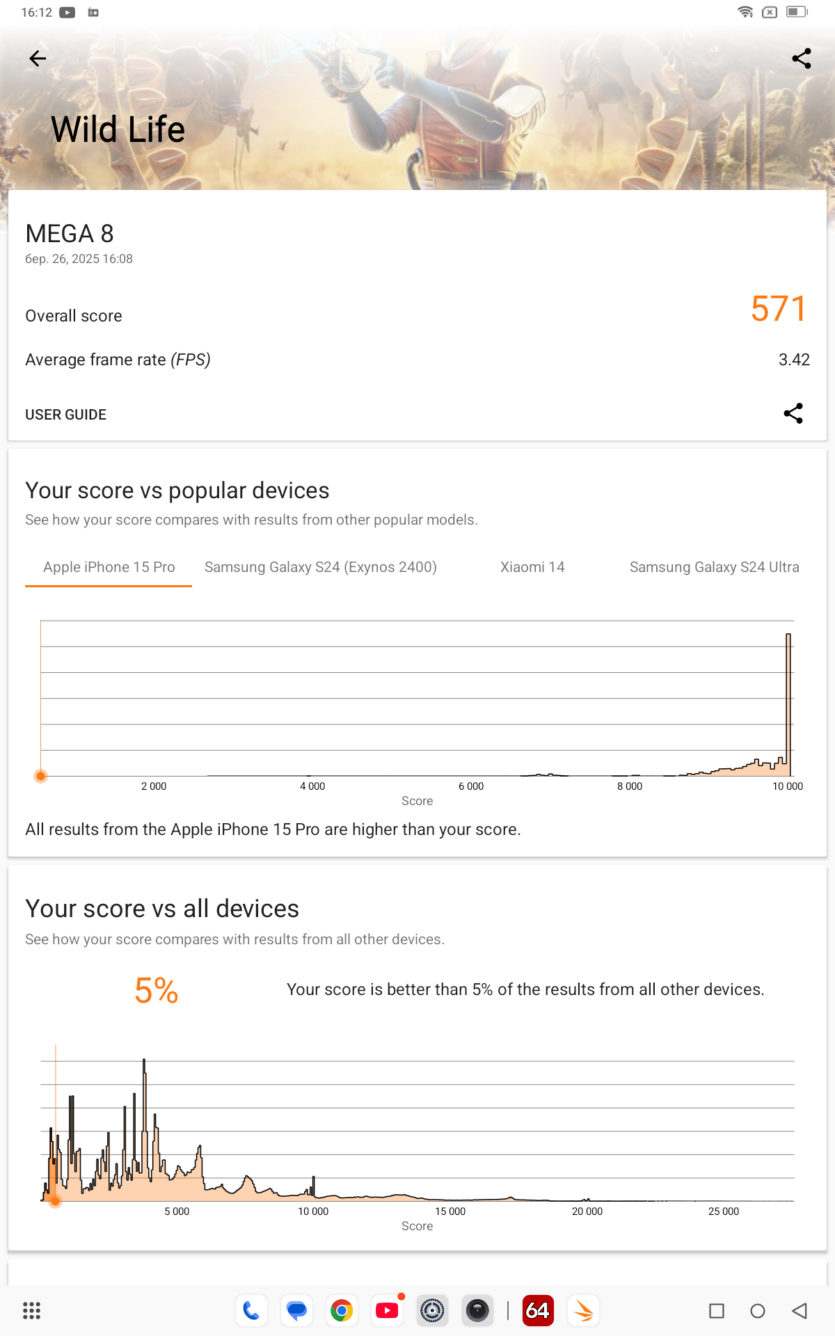
Task: Share result using the top-right share icon
Action: point(801,59)
